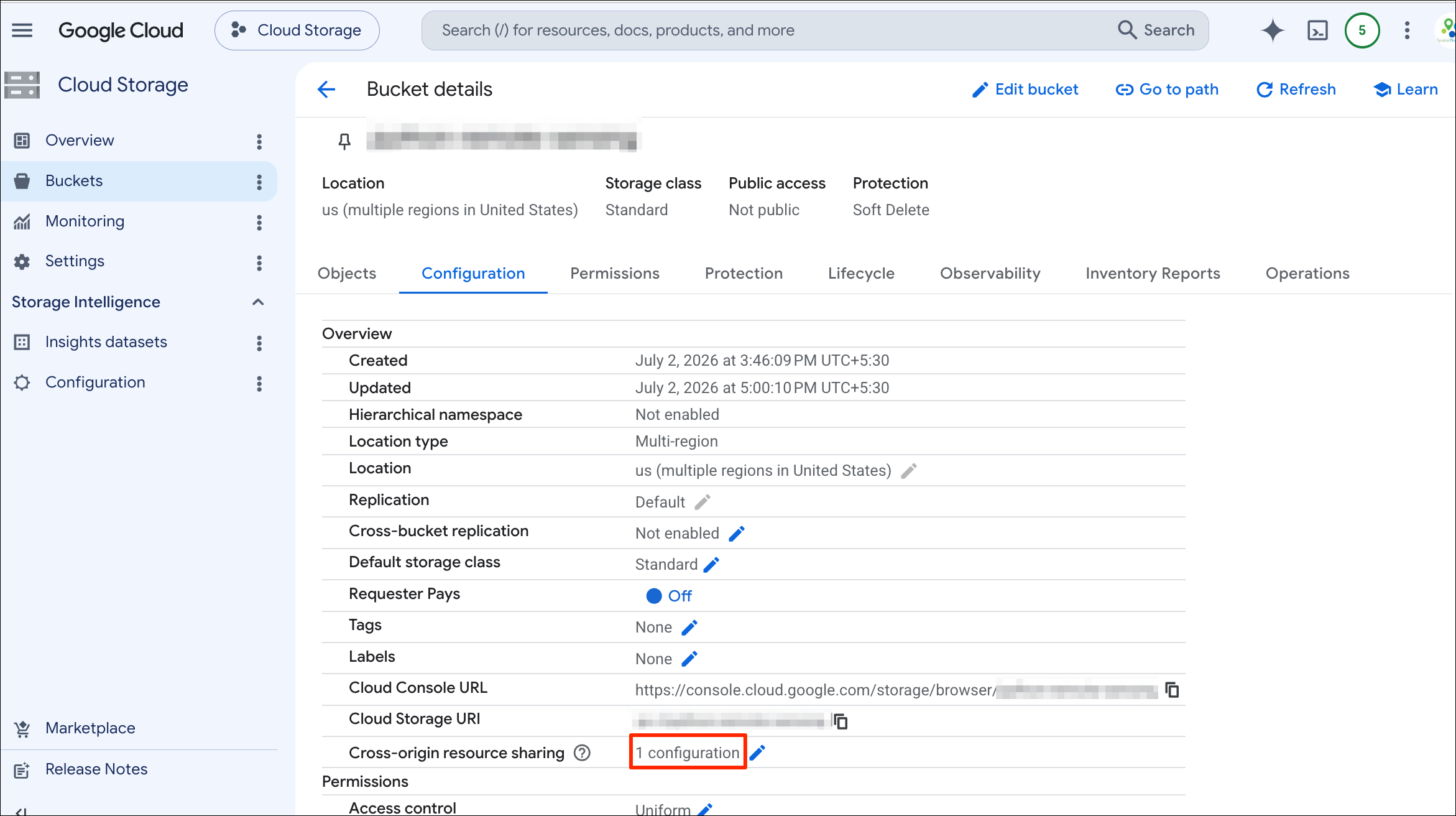Activate the Cloud Shell terminal icon
This screenshot has width=1456, height=816.
click(x=1317, y=30)
